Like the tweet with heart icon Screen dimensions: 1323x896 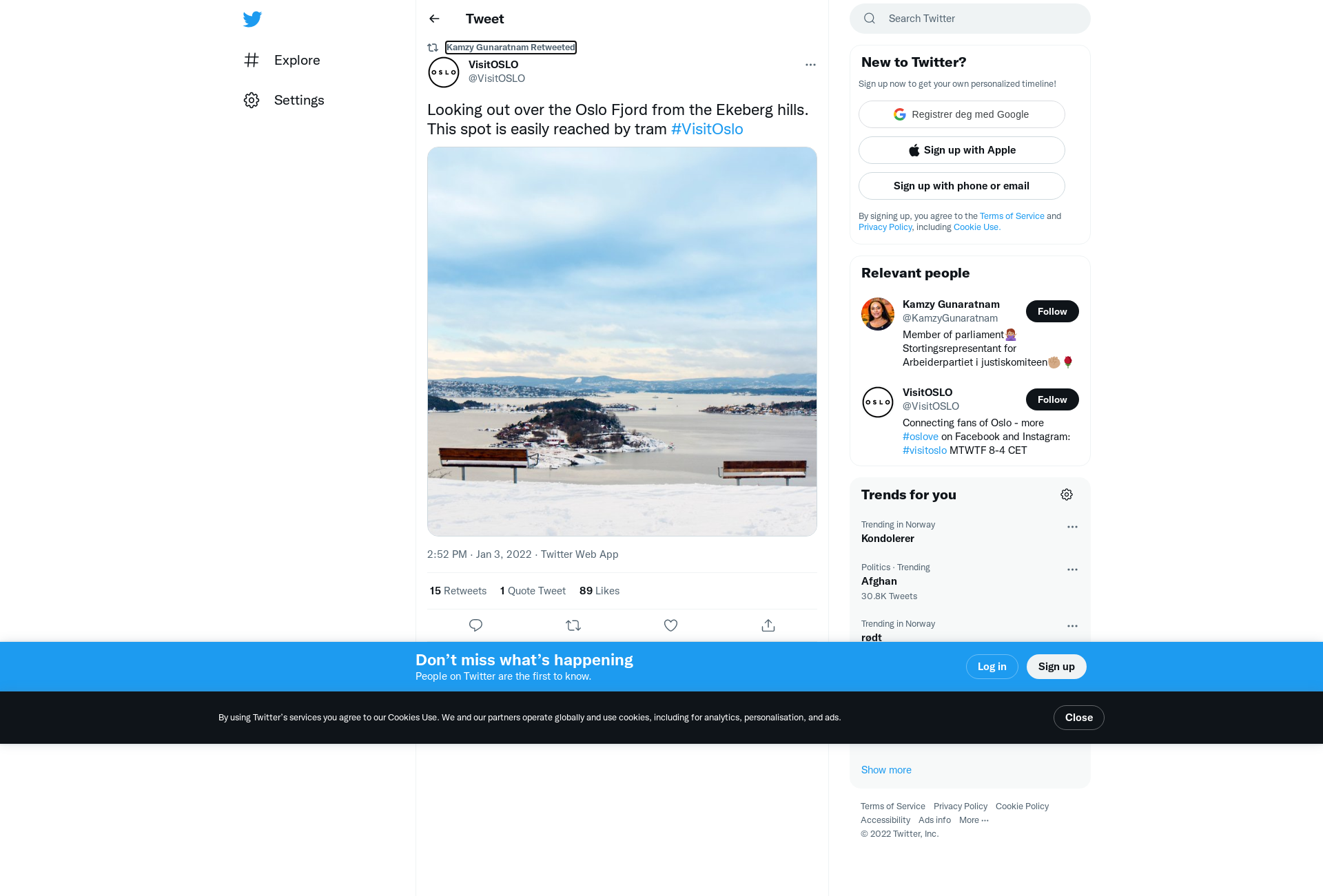(x=670, y=625)
